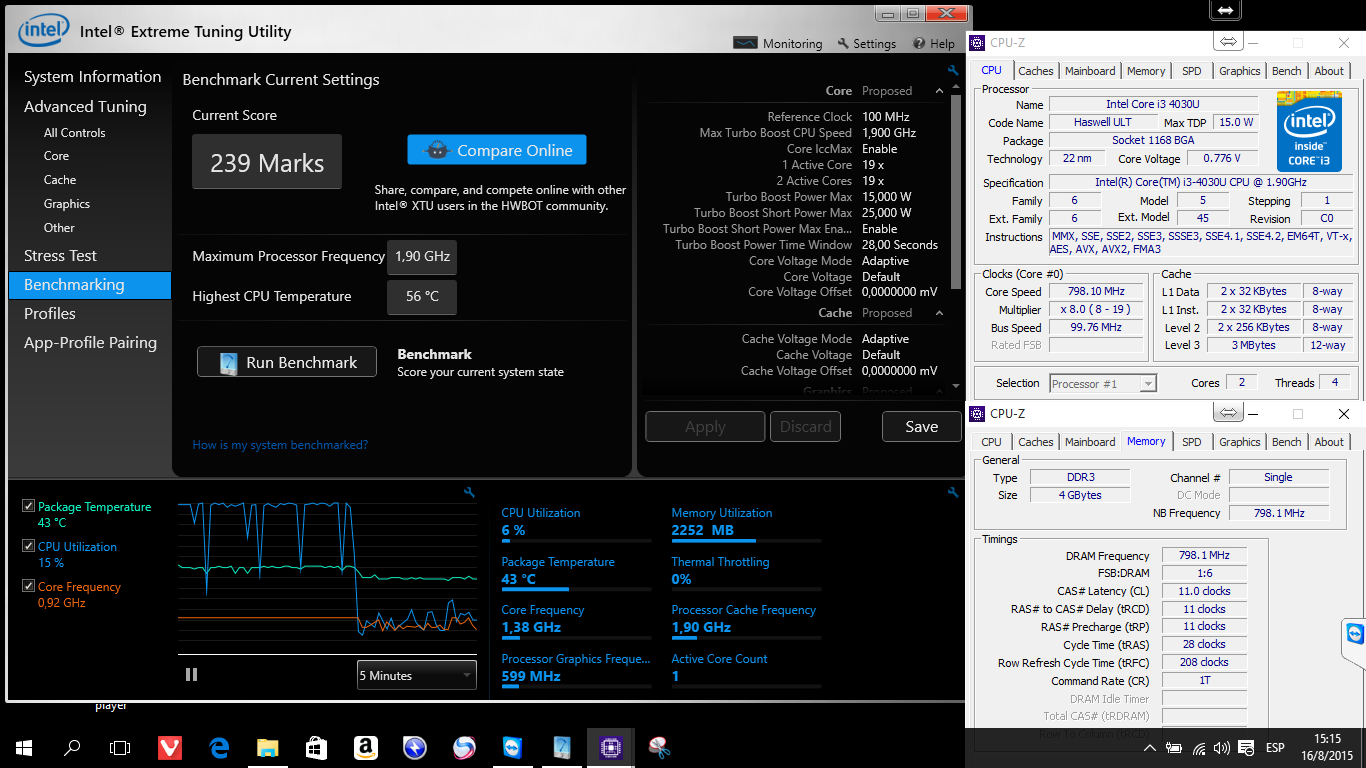The image size is (1366, 768).
Task: Switch to Mainboard tab in CPU-Z Processor window
Action: point(1090,71)
